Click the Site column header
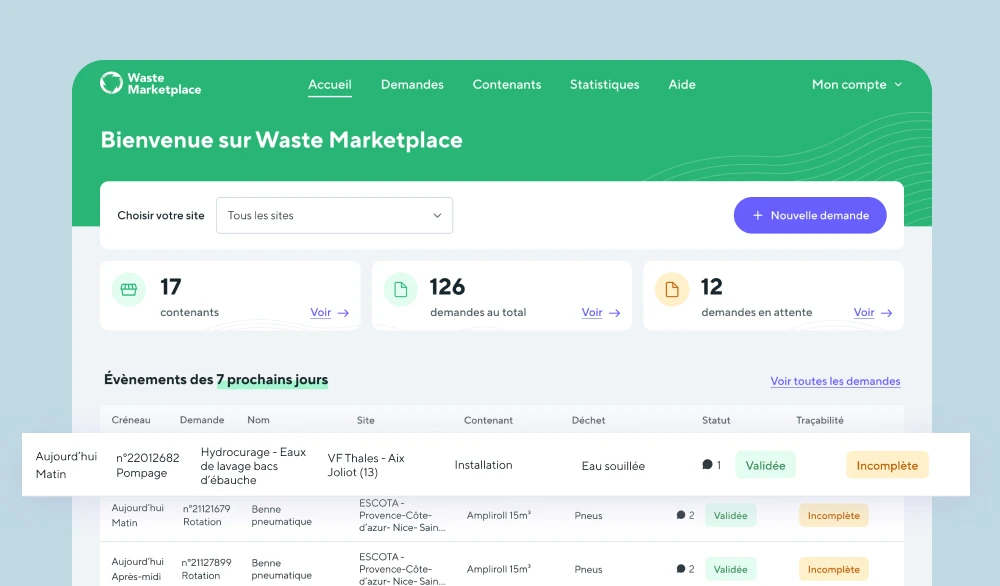This screenshot has width=1000, height=586. (365, 420)
